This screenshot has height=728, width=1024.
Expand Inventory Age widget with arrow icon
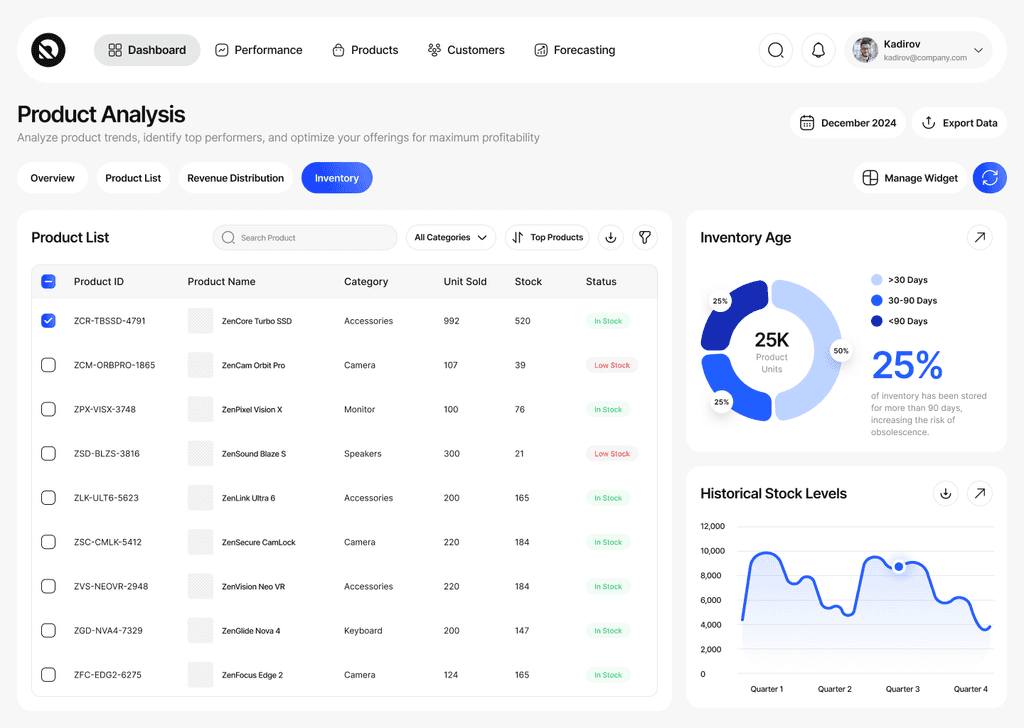pos(980,237)
